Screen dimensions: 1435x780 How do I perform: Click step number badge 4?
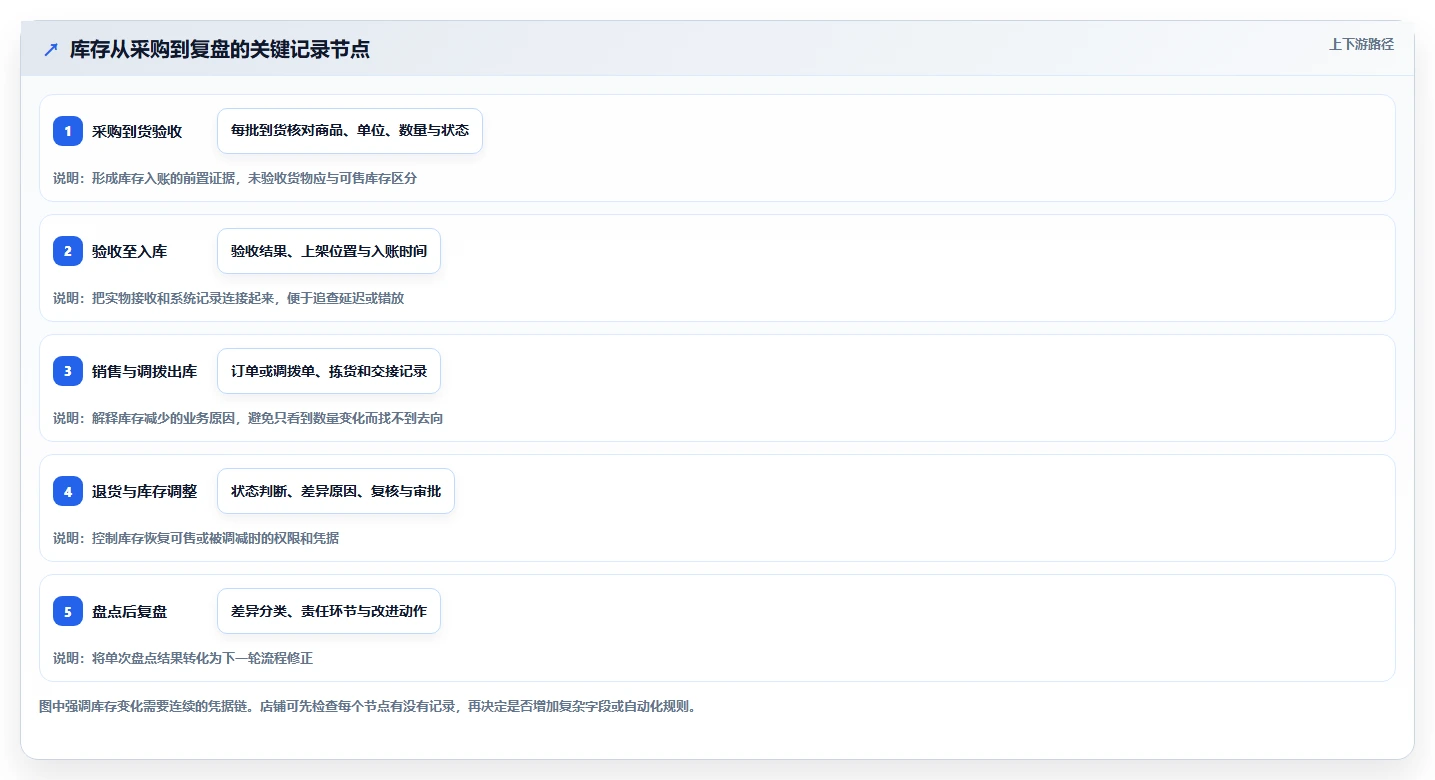[68, 491]
